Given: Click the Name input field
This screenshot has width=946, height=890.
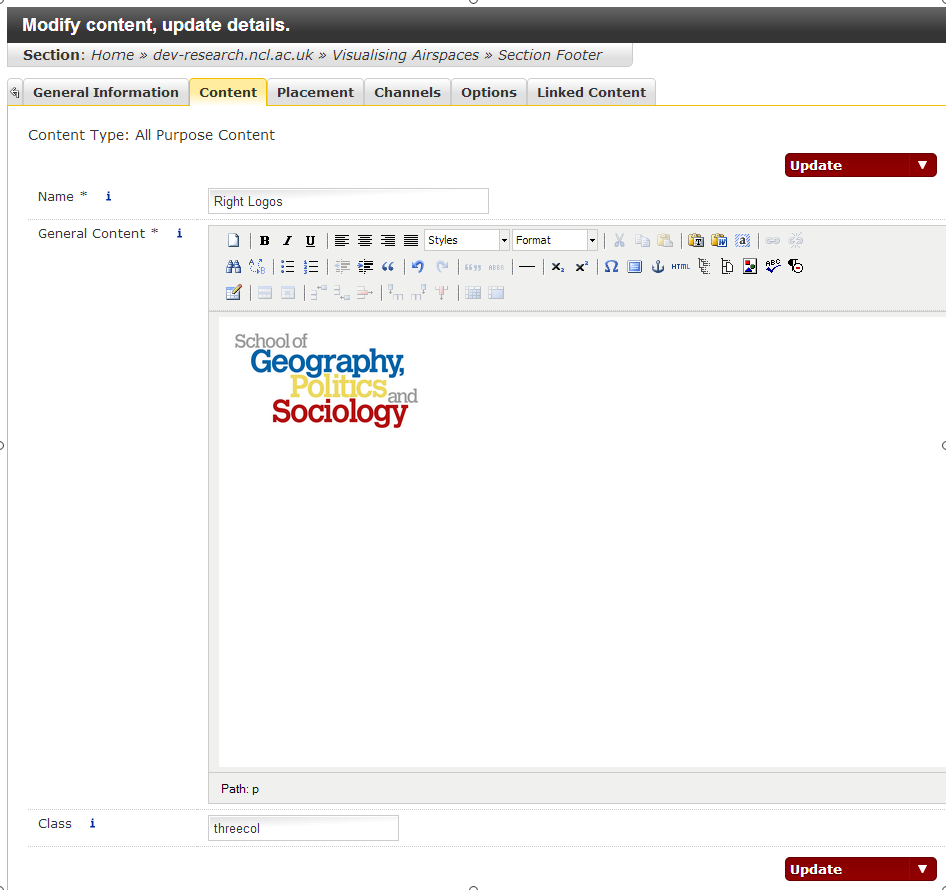Looking at the screenshot, I should click(x=348, y=201).
